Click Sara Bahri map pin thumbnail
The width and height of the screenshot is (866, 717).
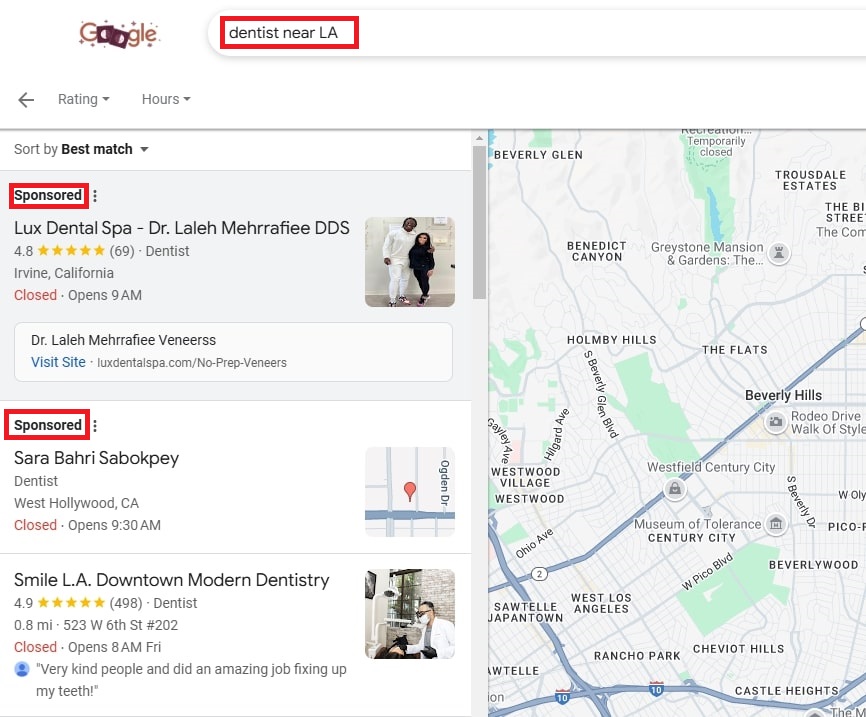(410, 492)
